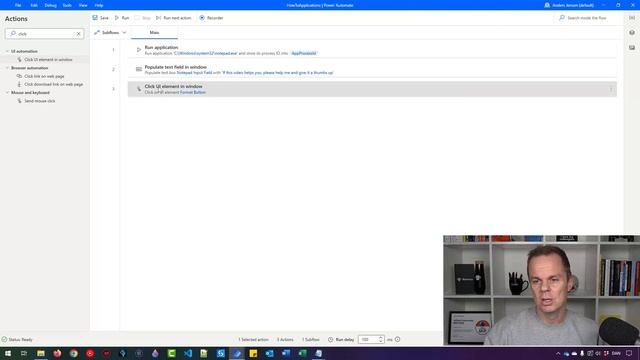Open the Images pane icon
Image resolution: width=640 pixels, height=360 pixels.
click(632, 48)
